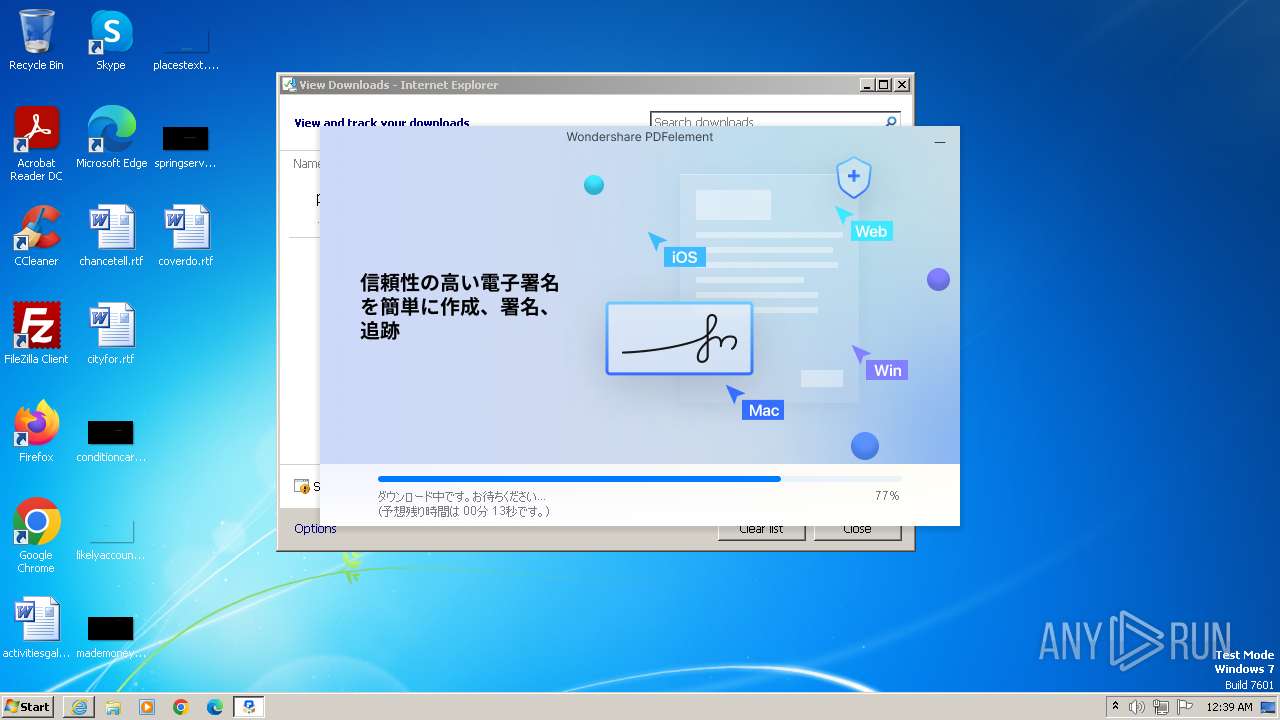This screenshot has width=1280, height=720.
Task: Click the Wondershare PDFelement title text
Action: [640, 137]
